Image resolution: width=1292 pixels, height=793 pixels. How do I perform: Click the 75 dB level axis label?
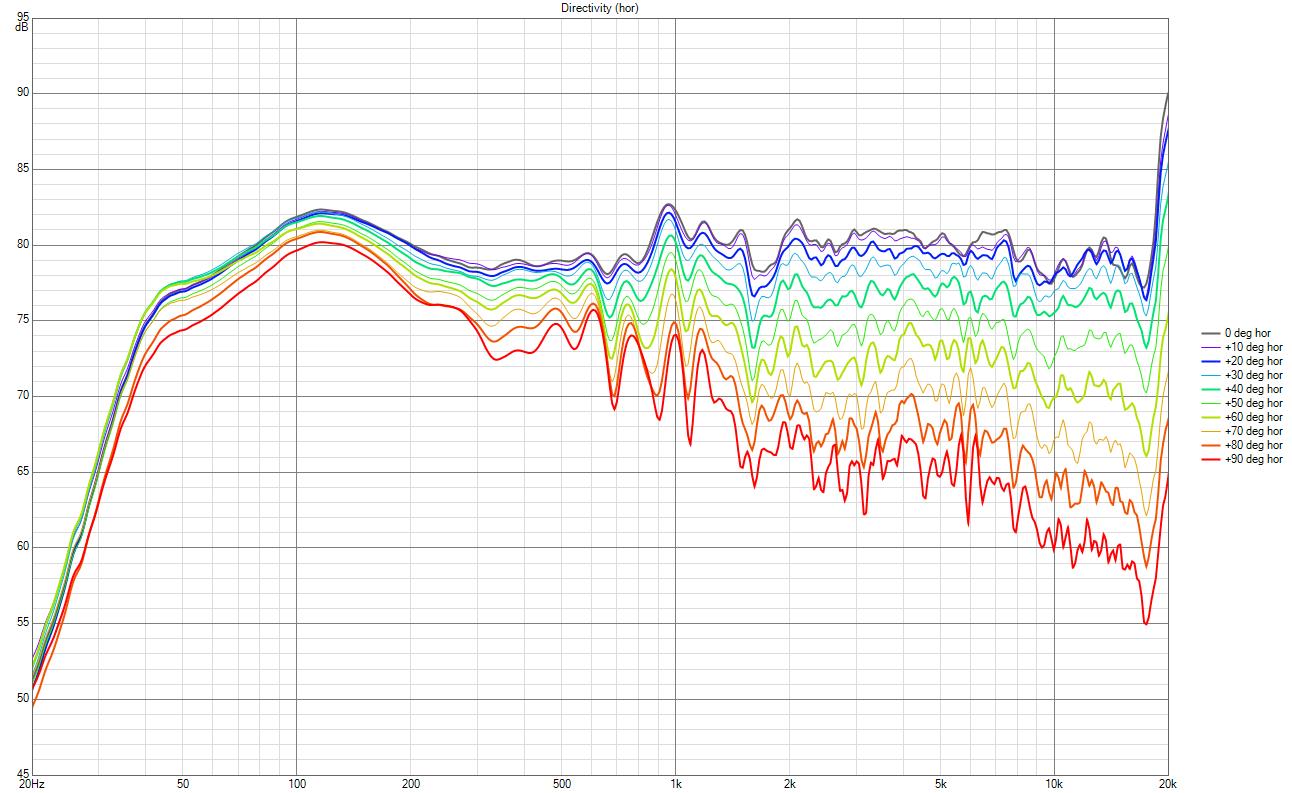coord(22,320)
